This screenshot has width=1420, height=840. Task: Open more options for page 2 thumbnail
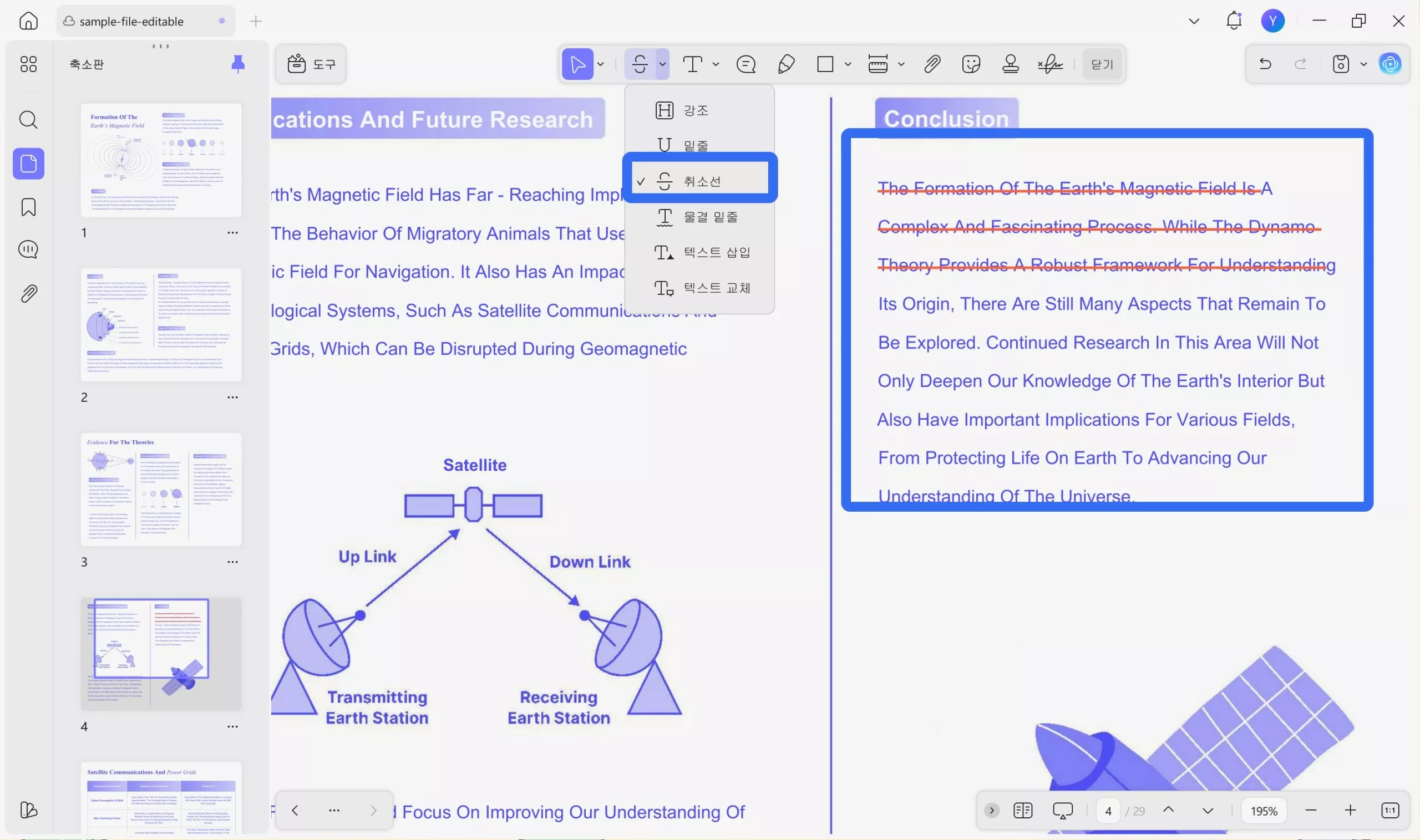[x=233, y=397]
